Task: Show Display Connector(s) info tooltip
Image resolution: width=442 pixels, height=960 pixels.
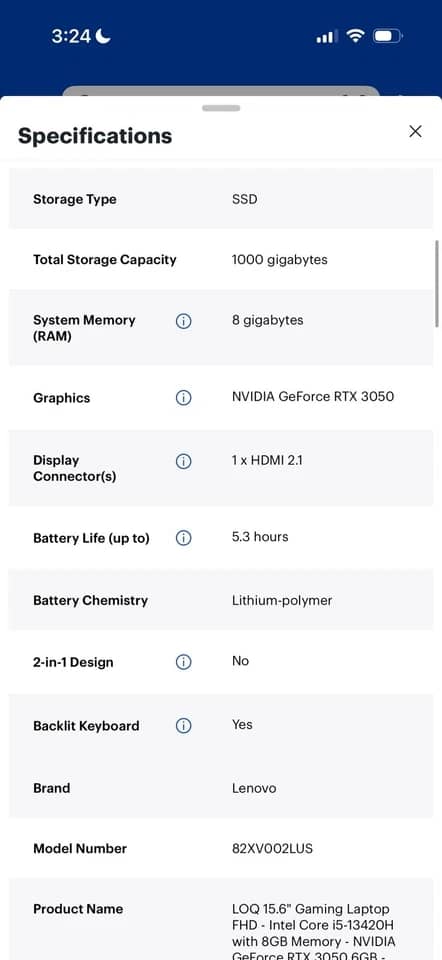Action: 183,461
